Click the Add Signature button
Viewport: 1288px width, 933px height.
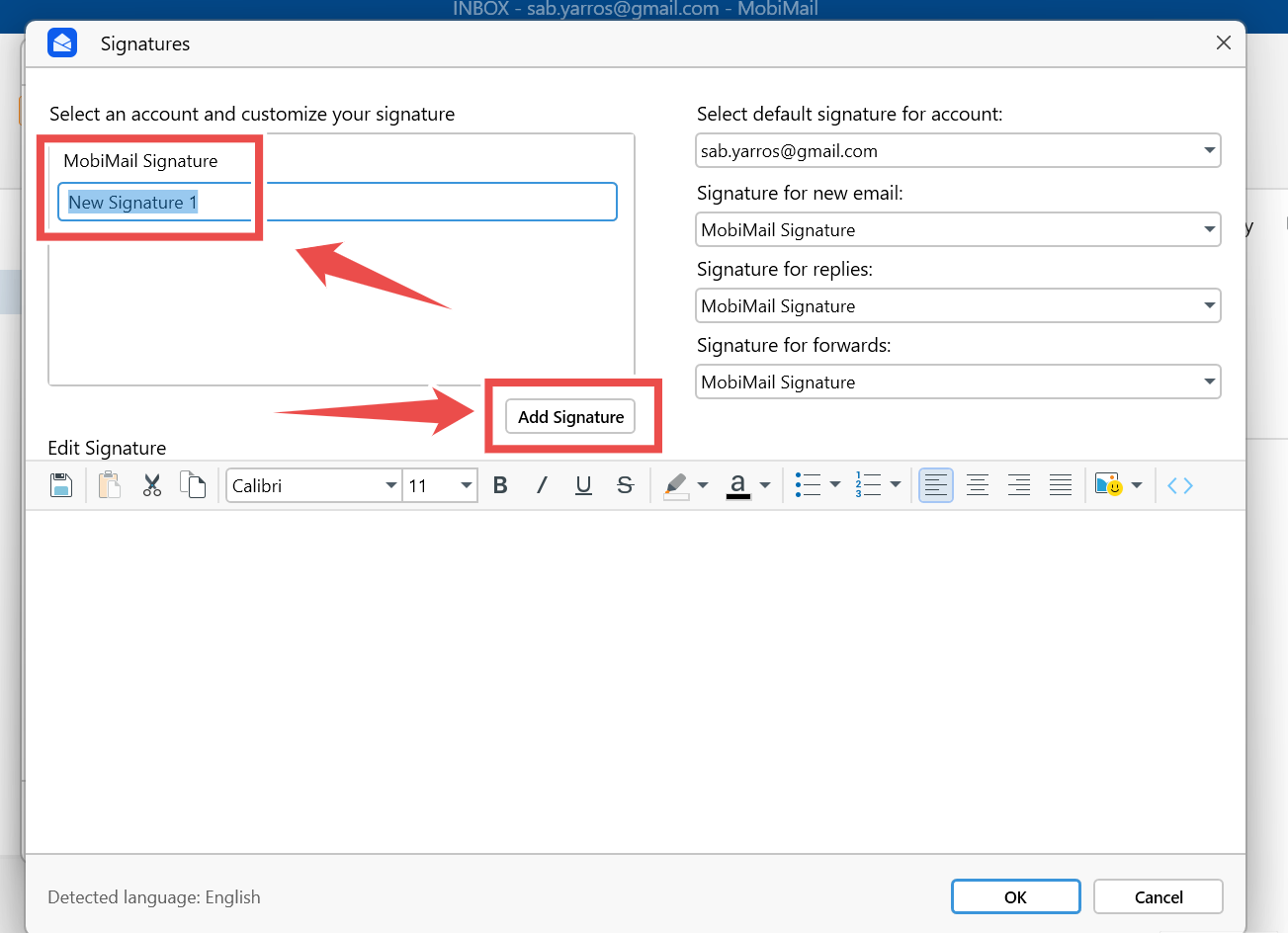570,416
